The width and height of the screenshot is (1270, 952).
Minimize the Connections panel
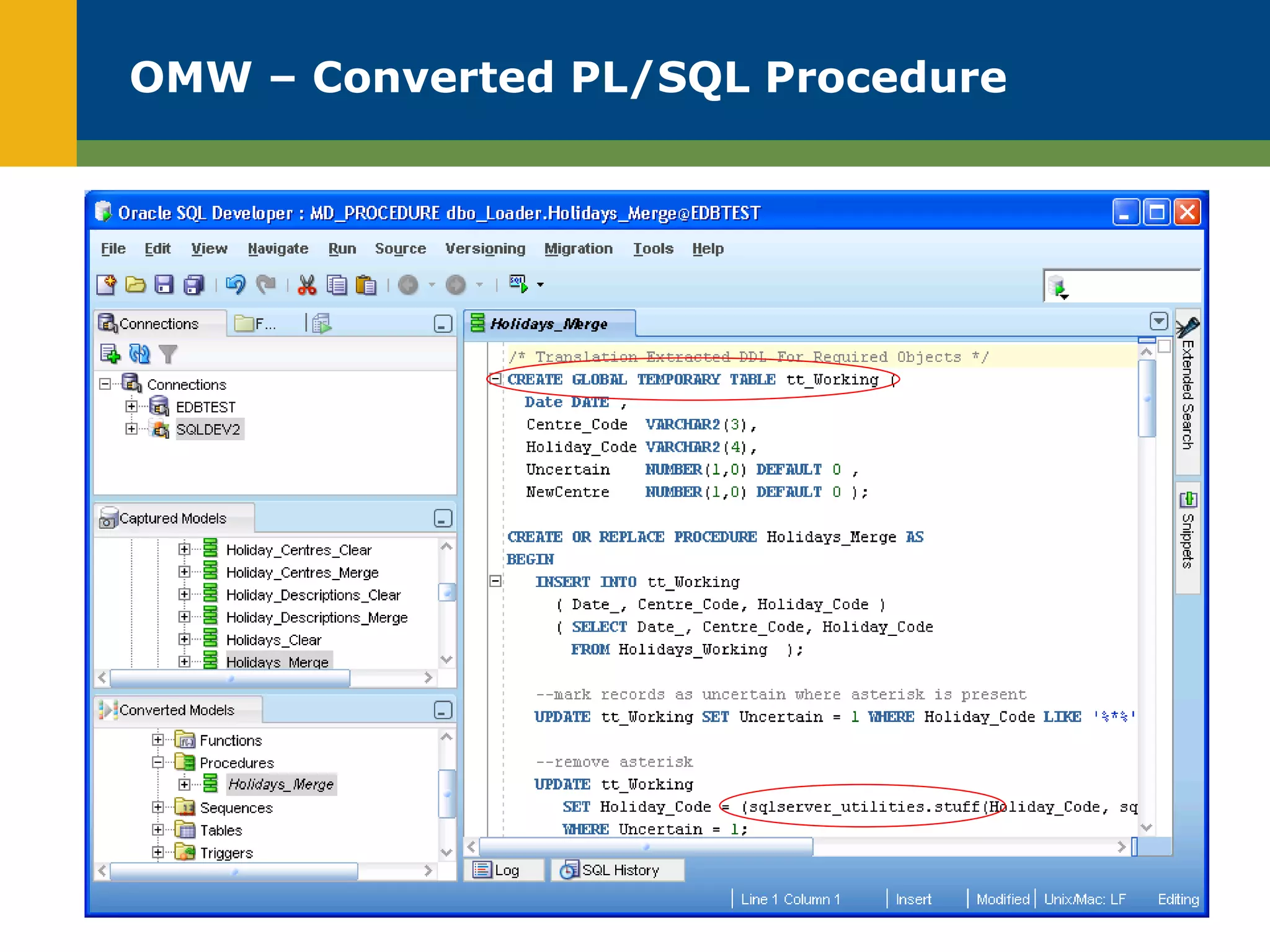pos(443,324)
